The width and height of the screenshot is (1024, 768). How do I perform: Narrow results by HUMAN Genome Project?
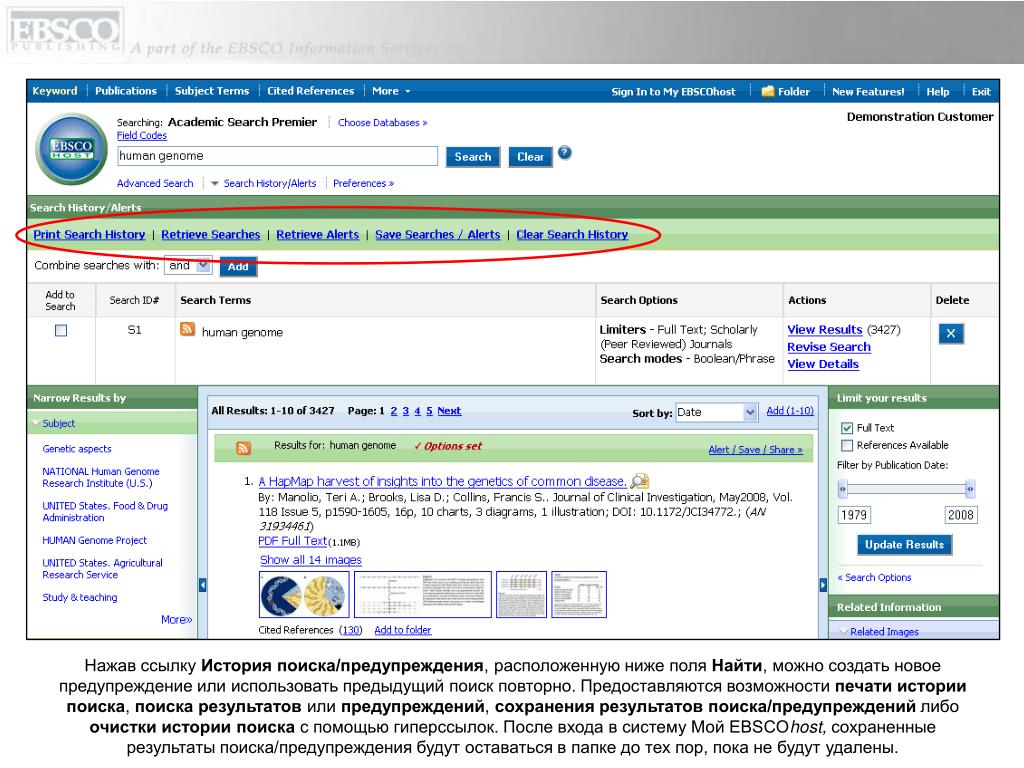click(95, 540)
